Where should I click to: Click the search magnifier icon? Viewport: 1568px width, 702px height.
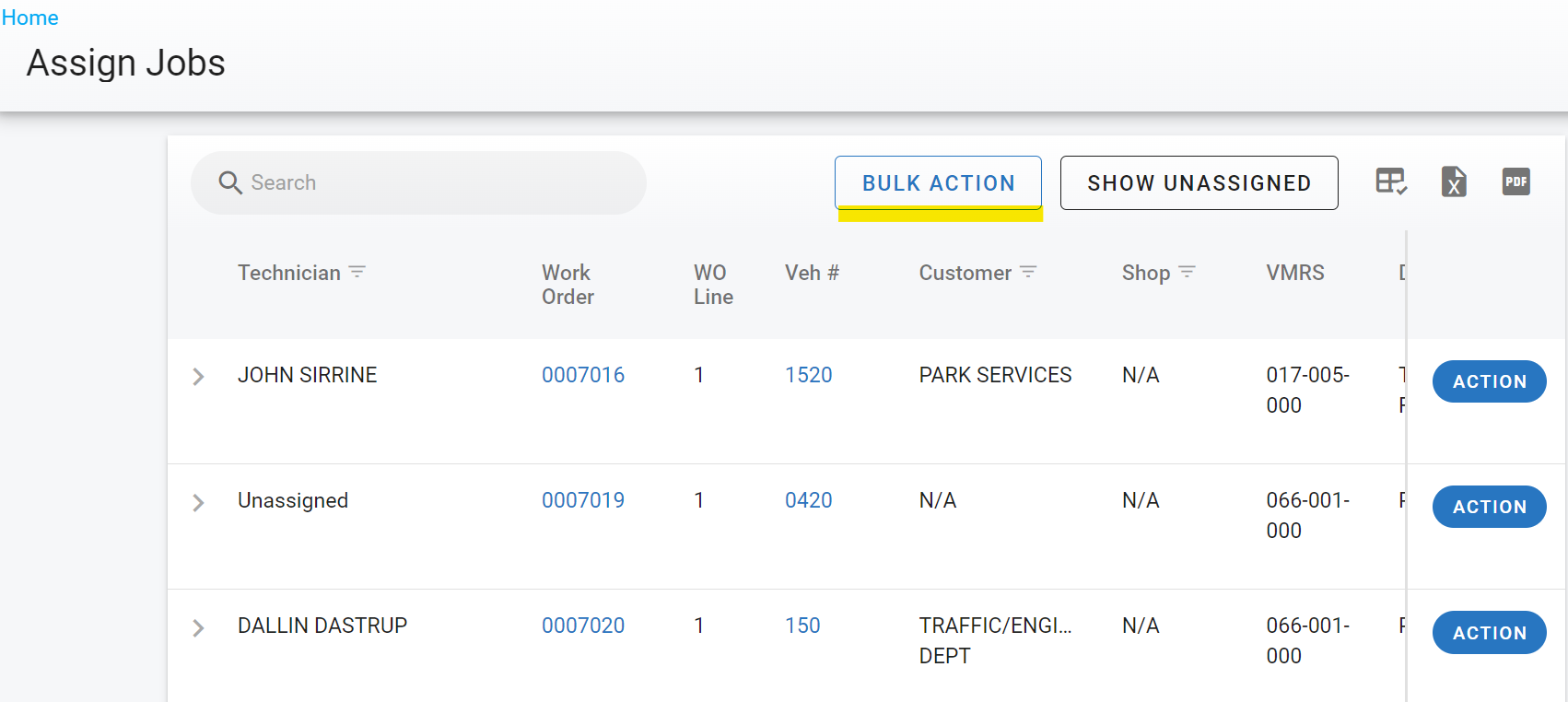[x=230, y=182]
